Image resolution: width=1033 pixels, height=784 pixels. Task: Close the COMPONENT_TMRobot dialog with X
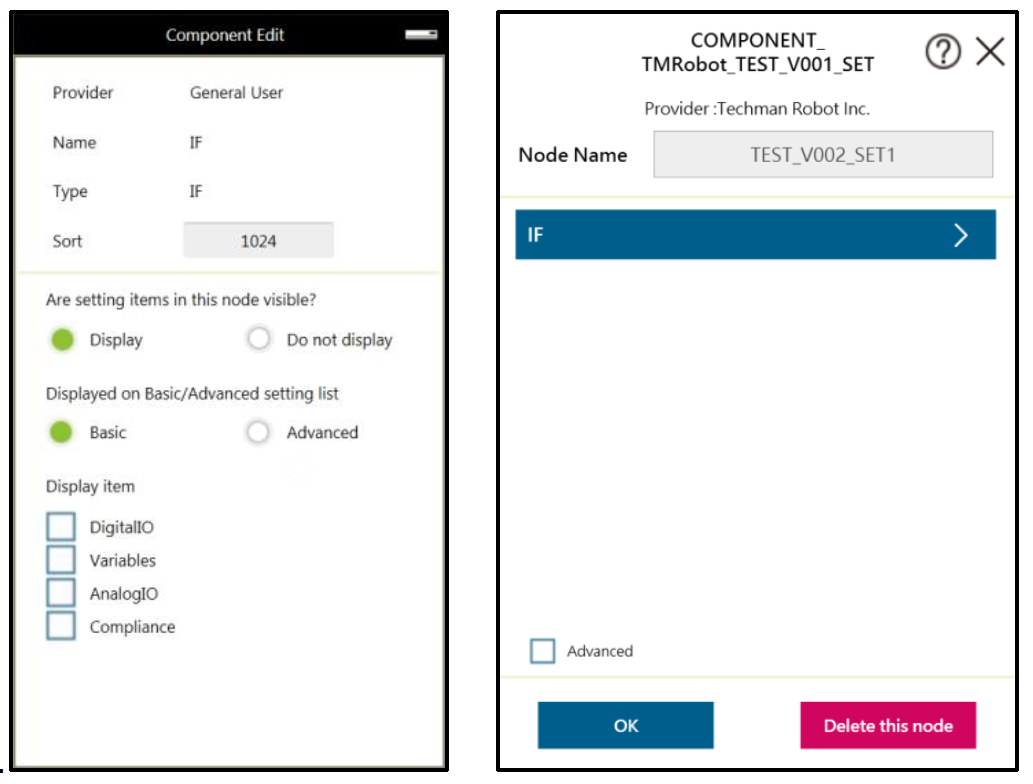click(x=990, y=51)
